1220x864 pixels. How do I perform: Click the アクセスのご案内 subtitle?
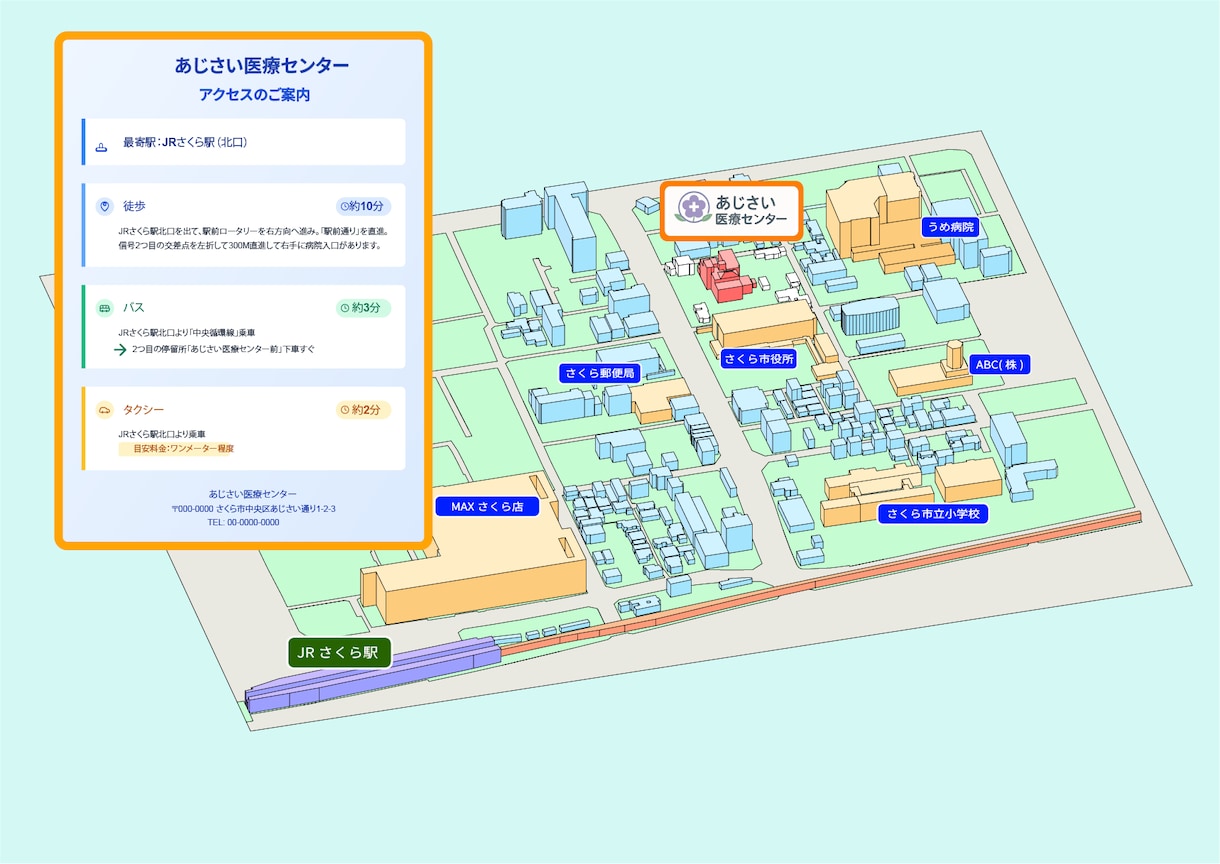click(254, 96)
